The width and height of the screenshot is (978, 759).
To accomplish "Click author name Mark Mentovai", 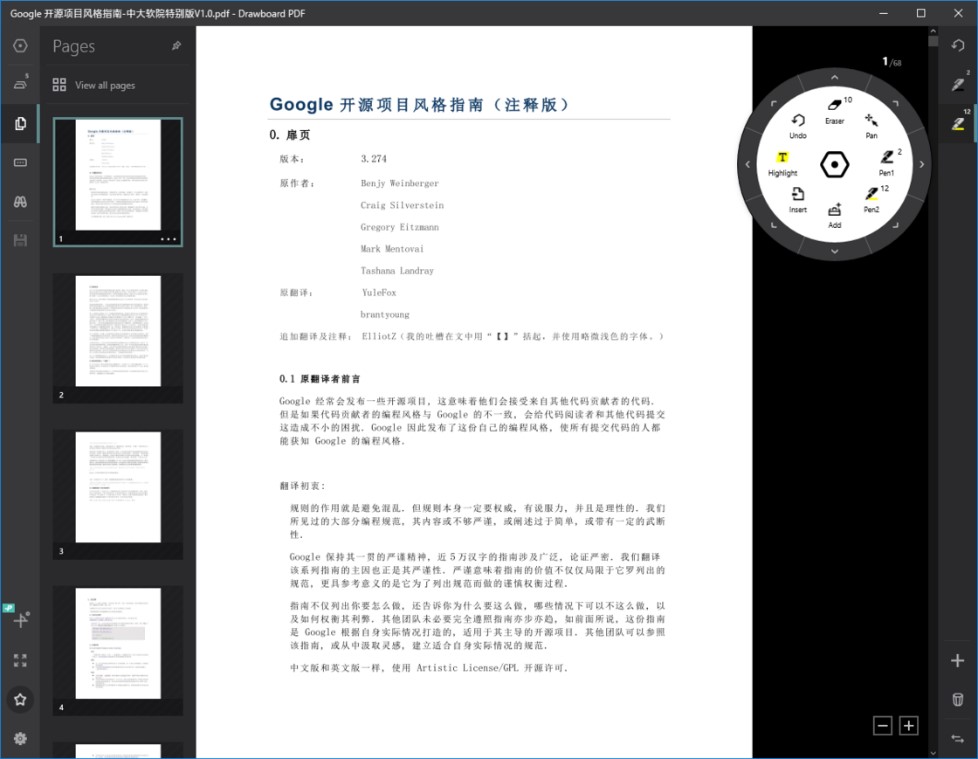I will [x=392, y=249].
